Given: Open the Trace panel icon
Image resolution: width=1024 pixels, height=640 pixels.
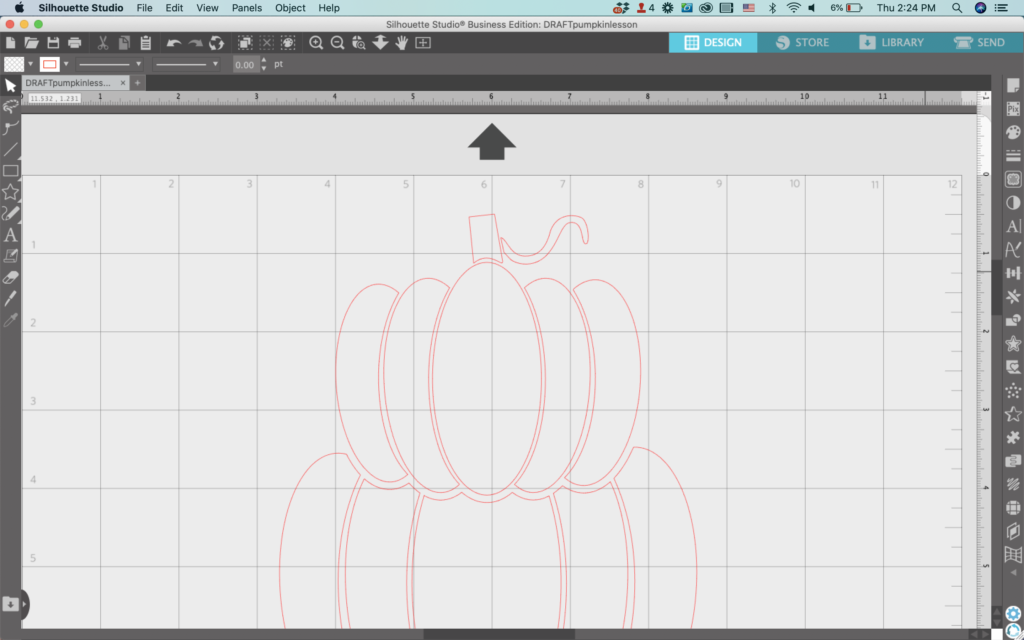Looking at the screenshot, I should 1013,180.
